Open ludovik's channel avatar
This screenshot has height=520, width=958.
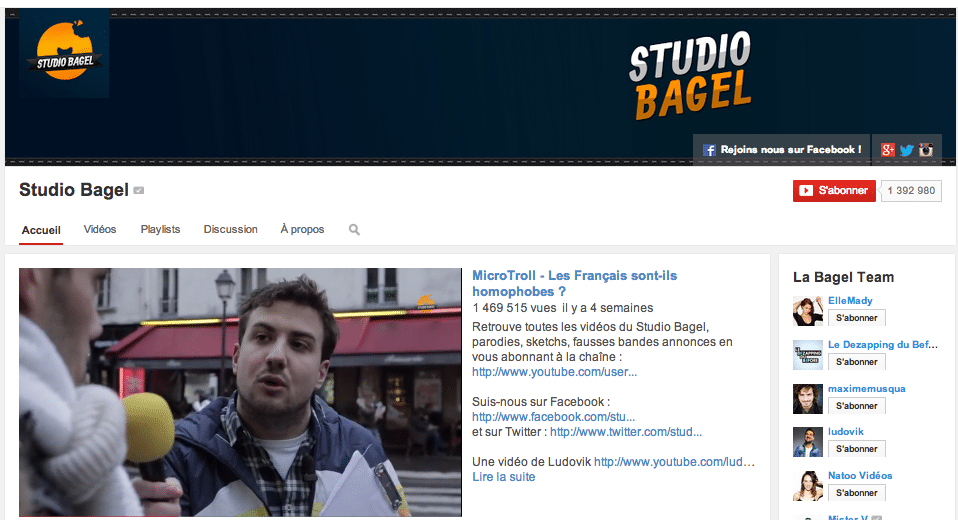[x=807, y=442]
